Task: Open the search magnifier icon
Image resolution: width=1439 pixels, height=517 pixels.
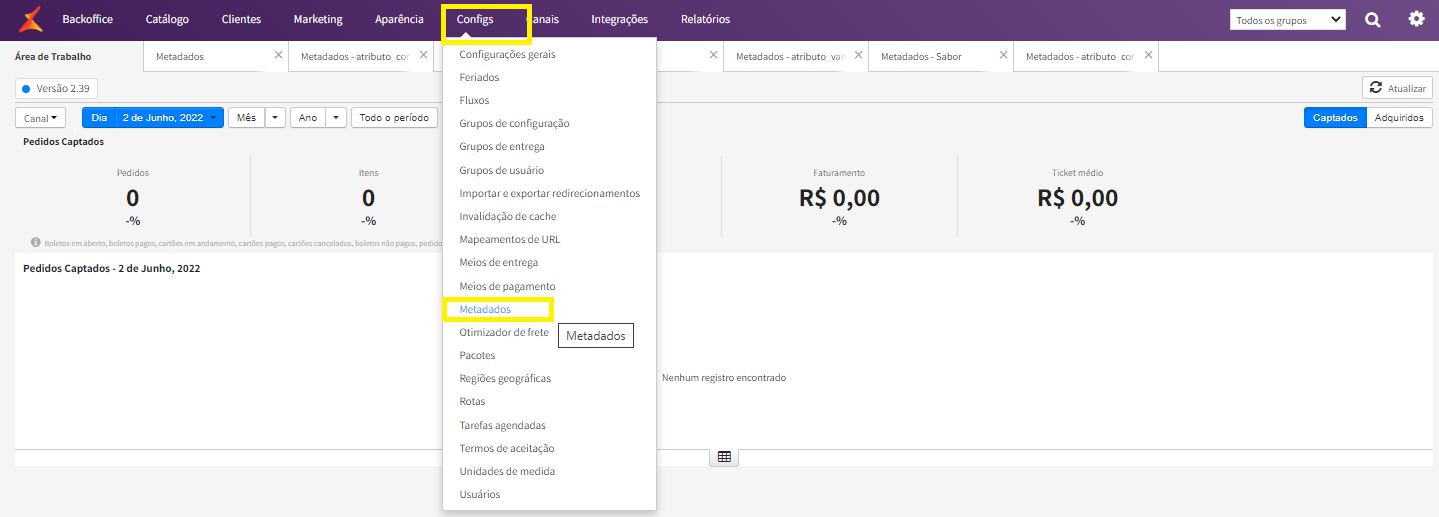Action: pos(1373,19)
